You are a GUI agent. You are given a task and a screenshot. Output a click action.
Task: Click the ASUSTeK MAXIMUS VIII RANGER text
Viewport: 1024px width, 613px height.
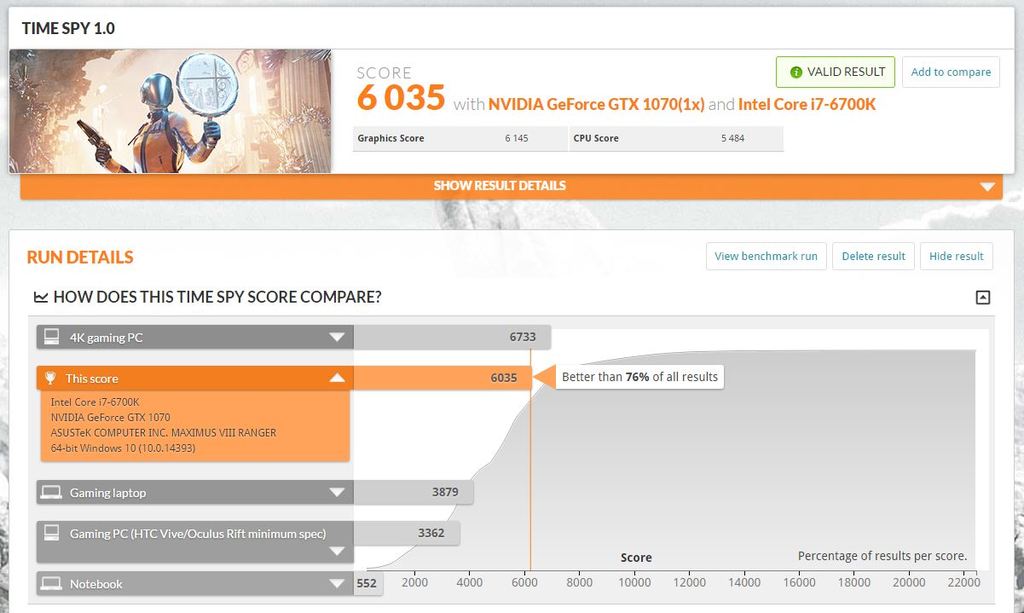coord(163,433)
